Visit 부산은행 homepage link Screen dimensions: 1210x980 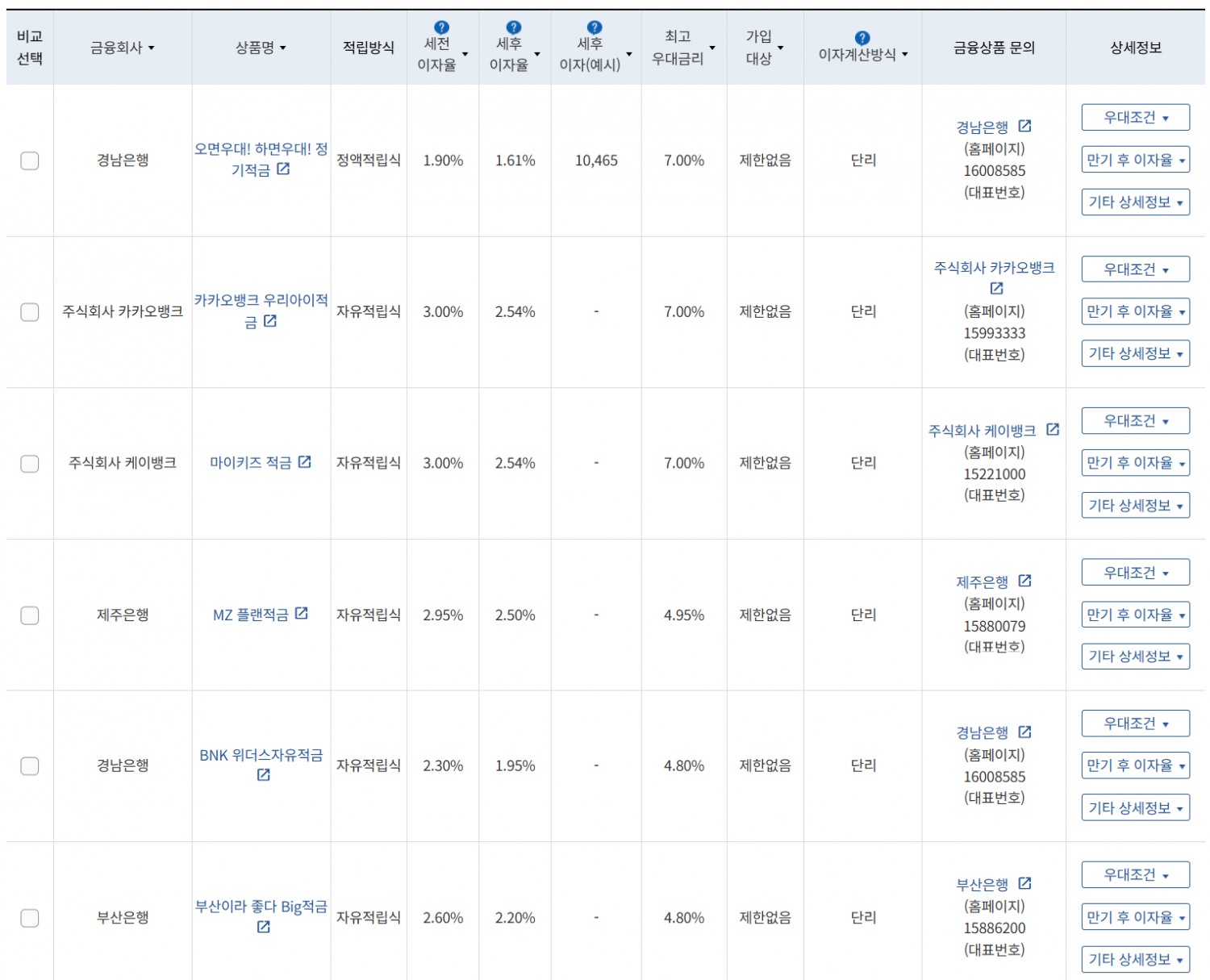point(982,885)
